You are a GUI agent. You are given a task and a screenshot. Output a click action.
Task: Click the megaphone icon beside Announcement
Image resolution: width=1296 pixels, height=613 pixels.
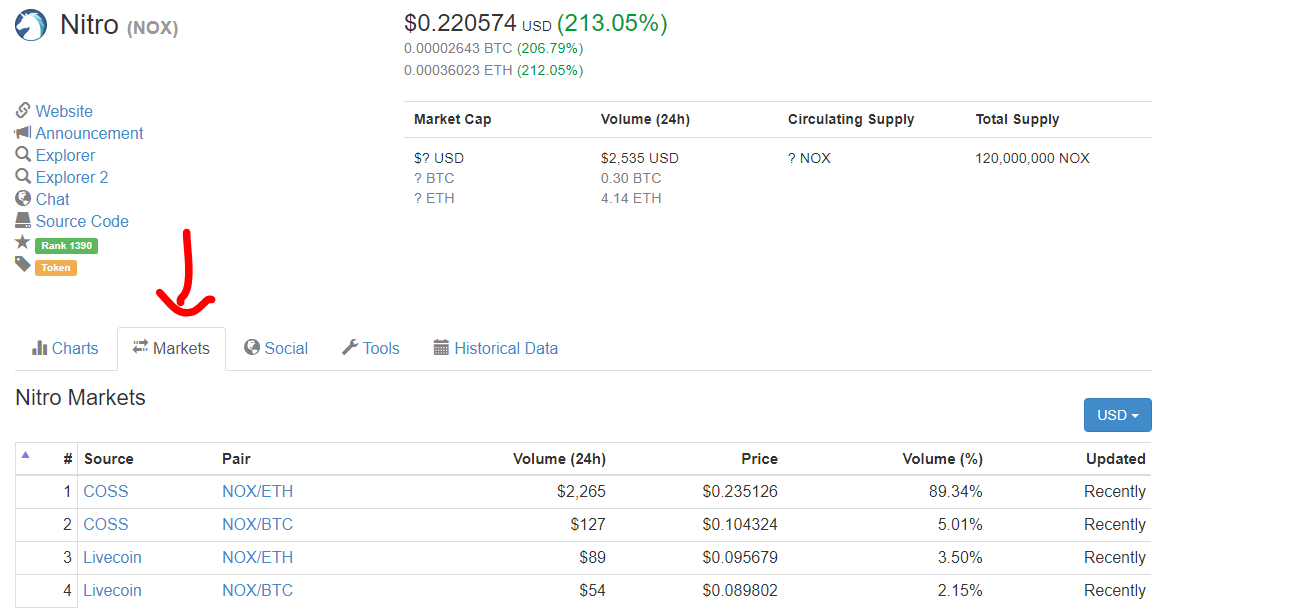pos(23,133)
